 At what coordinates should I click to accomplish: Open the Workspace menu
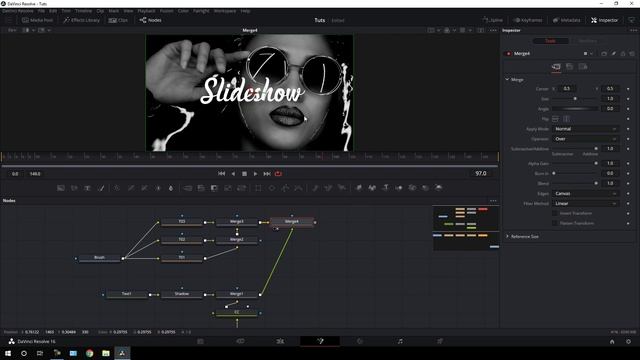(x=225, y=11)
